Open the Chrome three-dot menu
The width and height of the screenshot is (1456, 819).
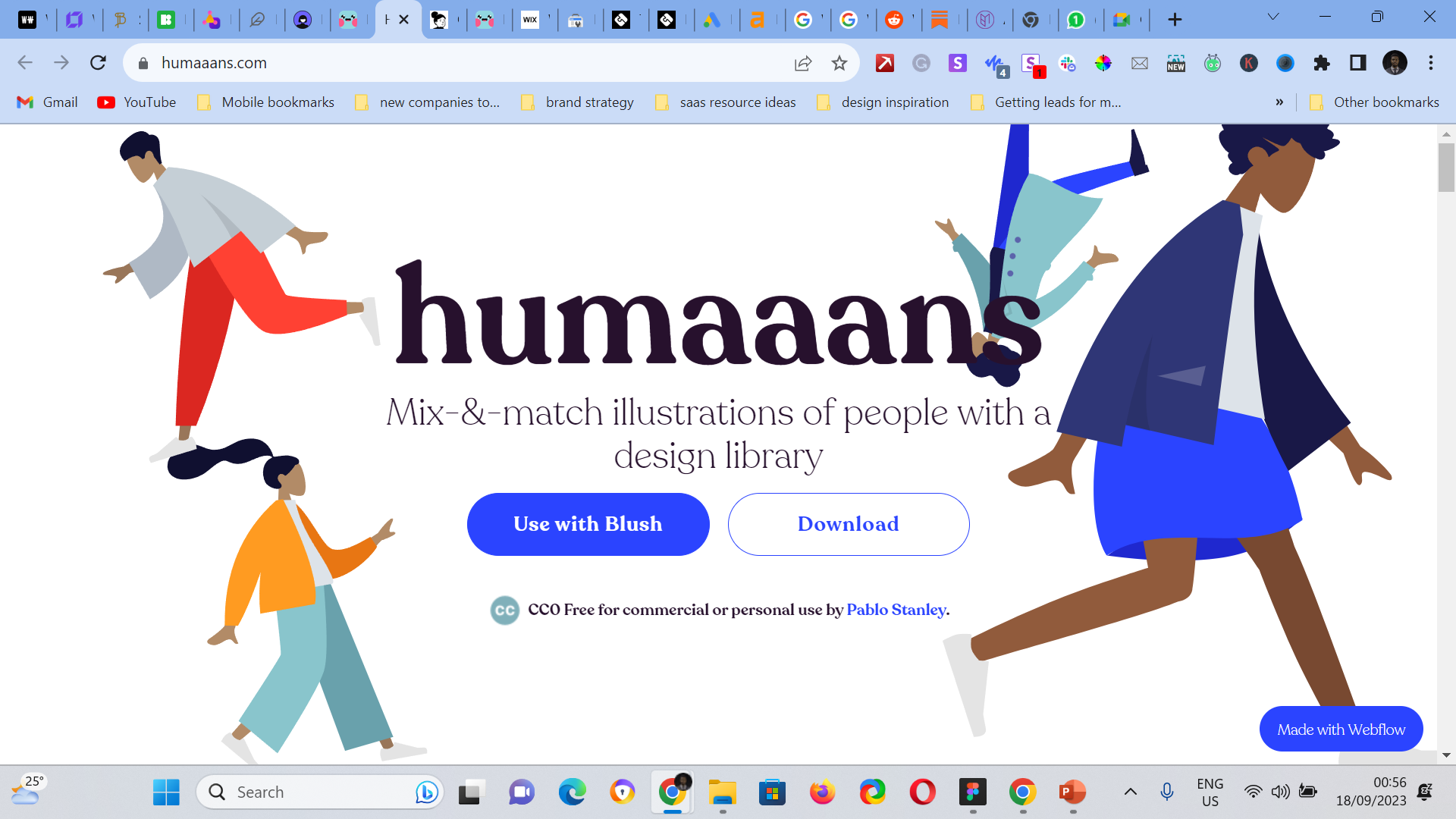point(1431,63)
